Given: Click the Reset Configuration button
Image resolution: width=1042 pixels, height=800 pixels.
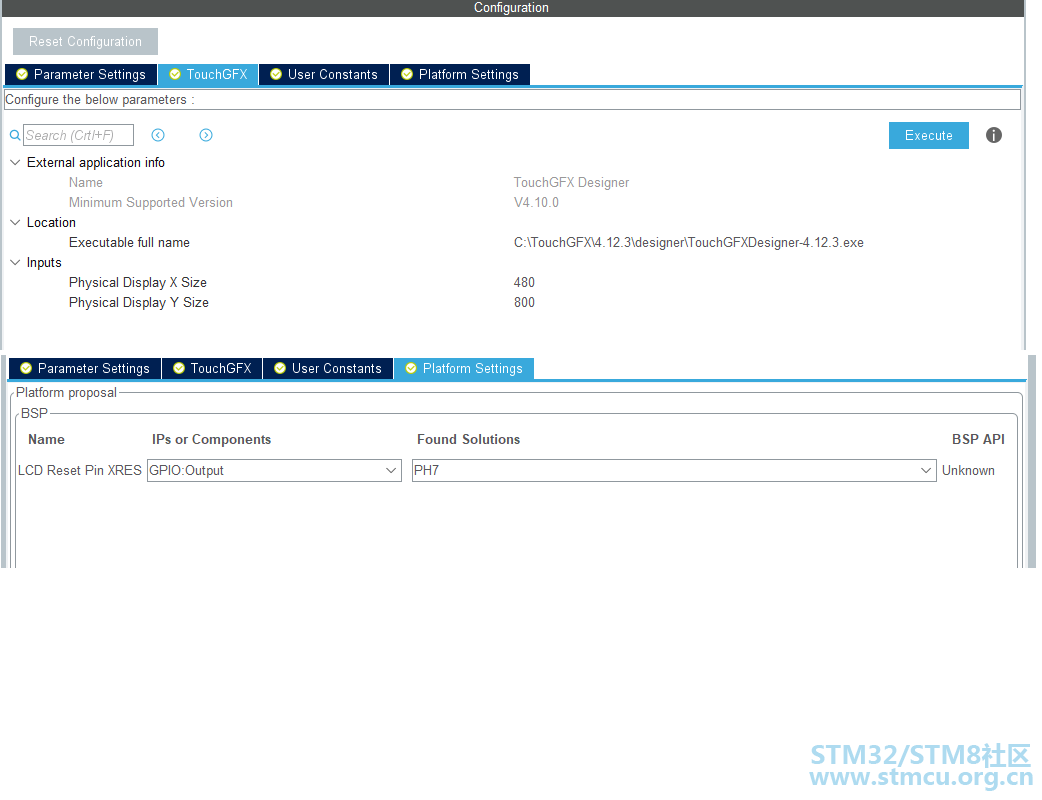Looking at the screenshot, I should [x=85, y=41].
